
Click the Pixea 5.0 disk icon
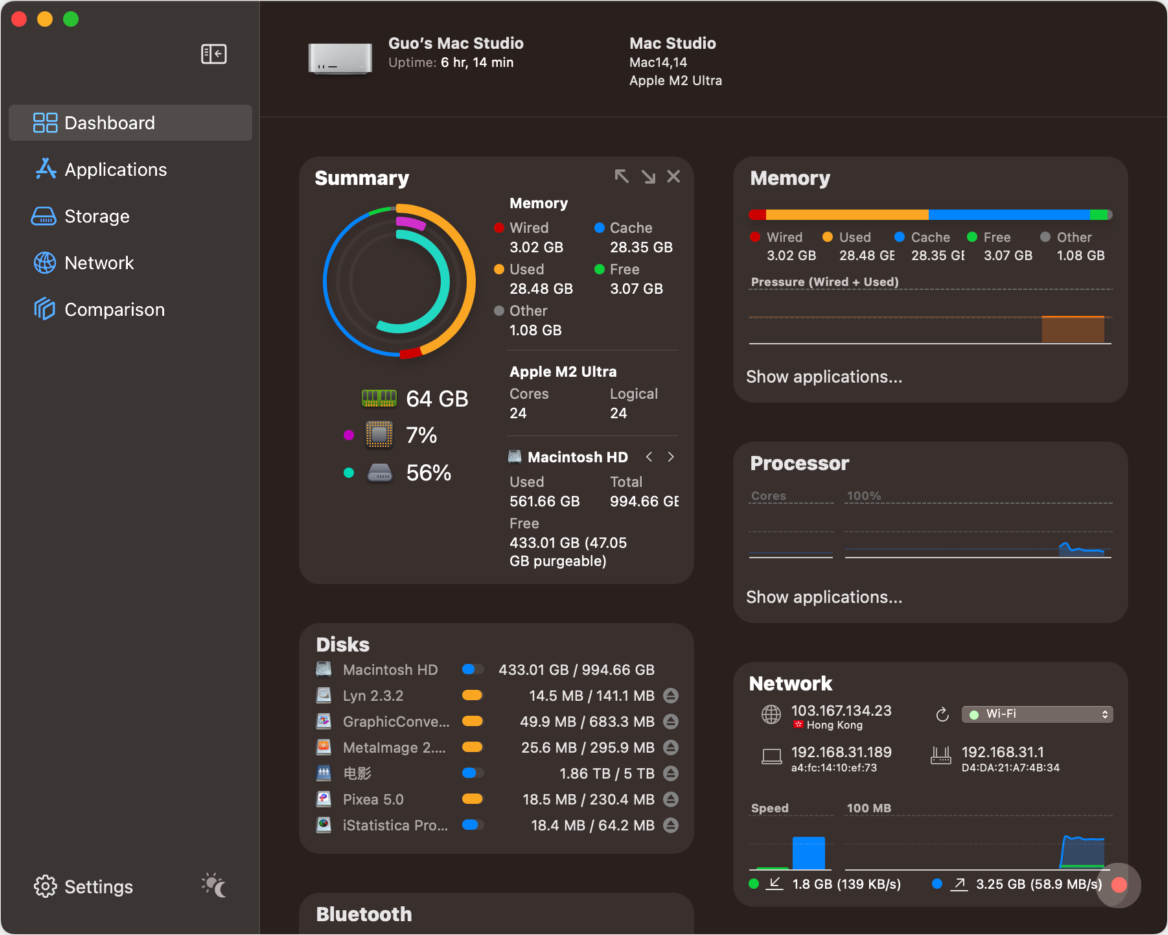tap(323, 799)
